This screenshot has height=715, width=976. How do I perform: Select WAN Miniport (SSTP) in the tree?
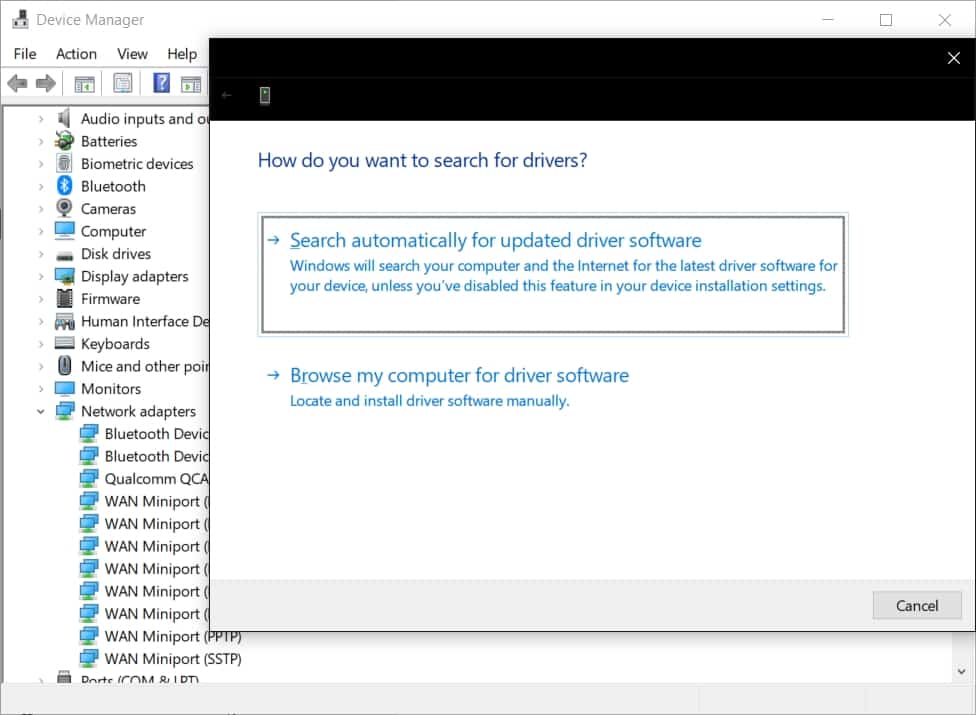pyautogui.click(x=172, y=659)
